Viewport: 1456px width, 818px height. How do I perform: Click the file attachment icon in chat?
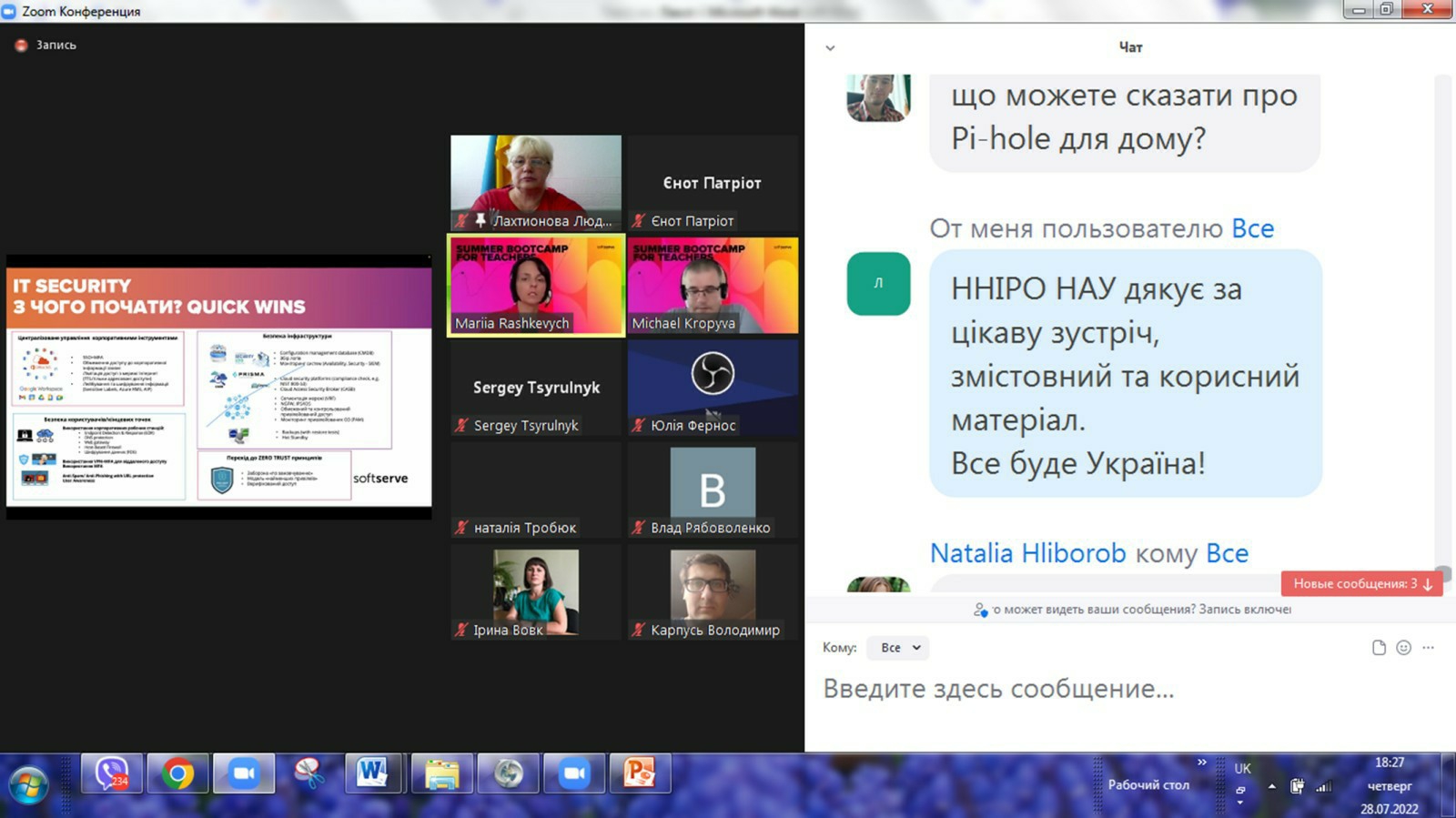1379,648
